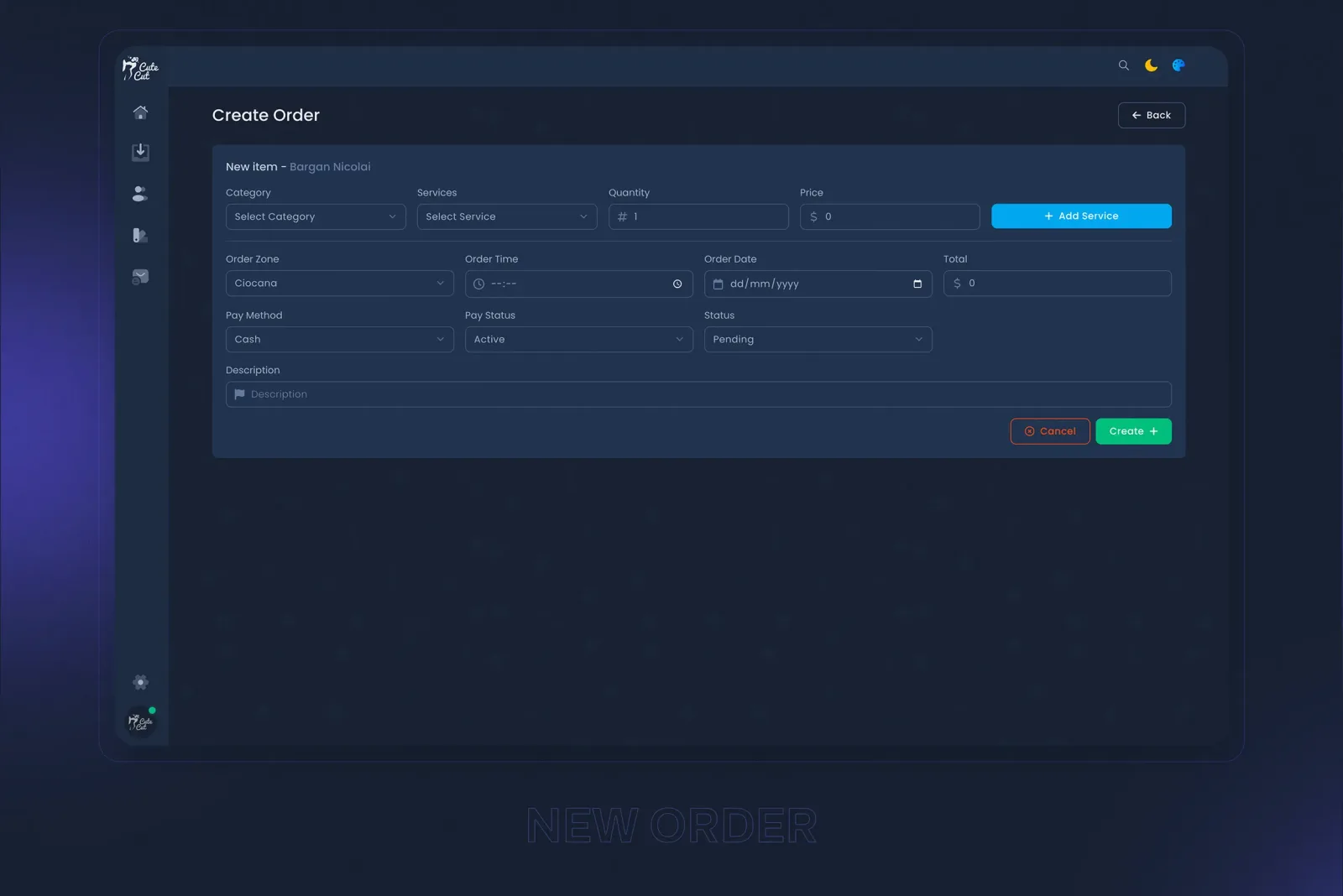Open the users section in sidebar
Viewport: 1343px width, 896px height.
[x=140, y=194]
